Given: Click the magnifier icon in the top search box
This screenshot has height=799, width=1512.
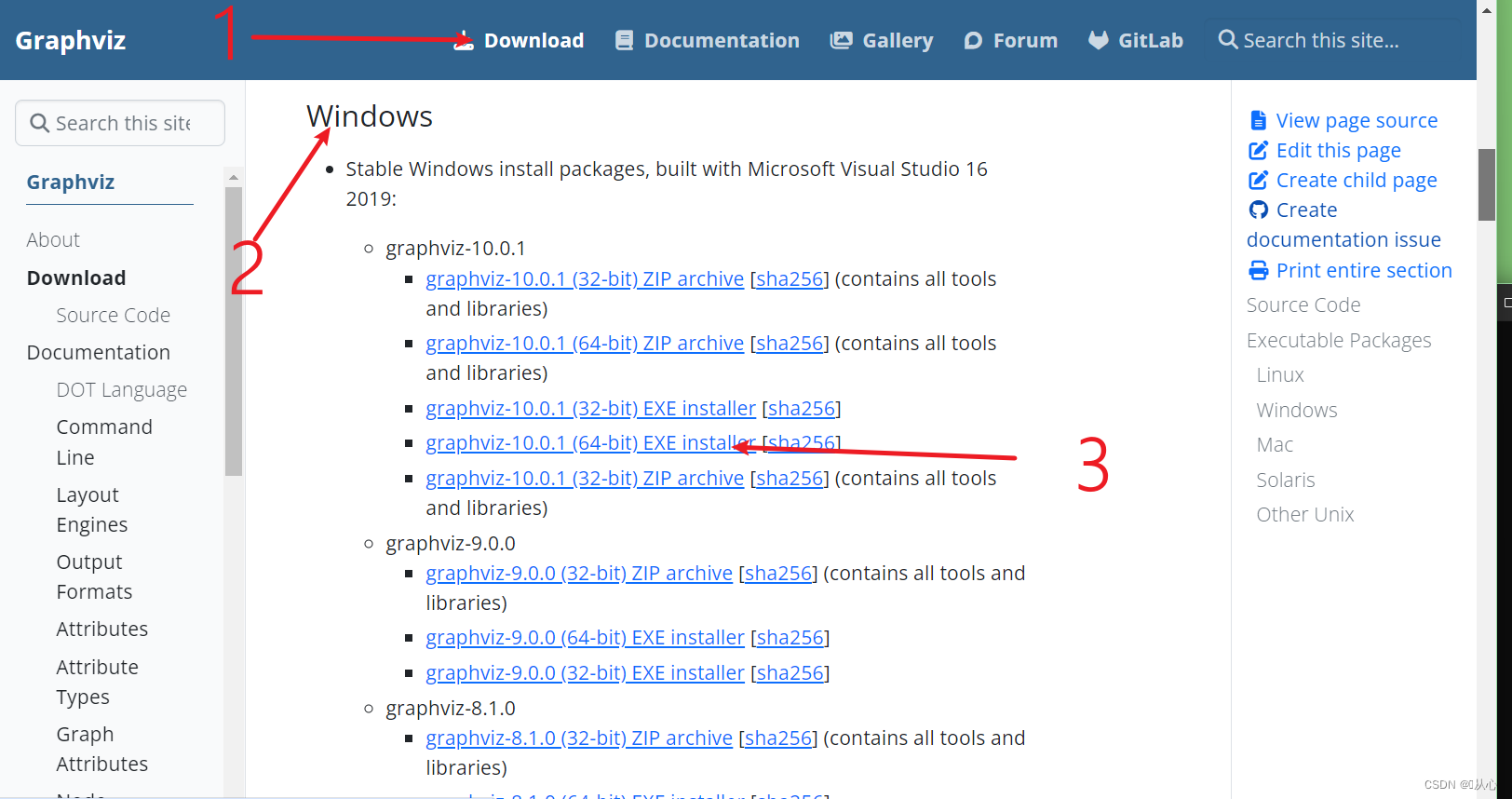Looking at the screenshot, I should click(1228, 40).
